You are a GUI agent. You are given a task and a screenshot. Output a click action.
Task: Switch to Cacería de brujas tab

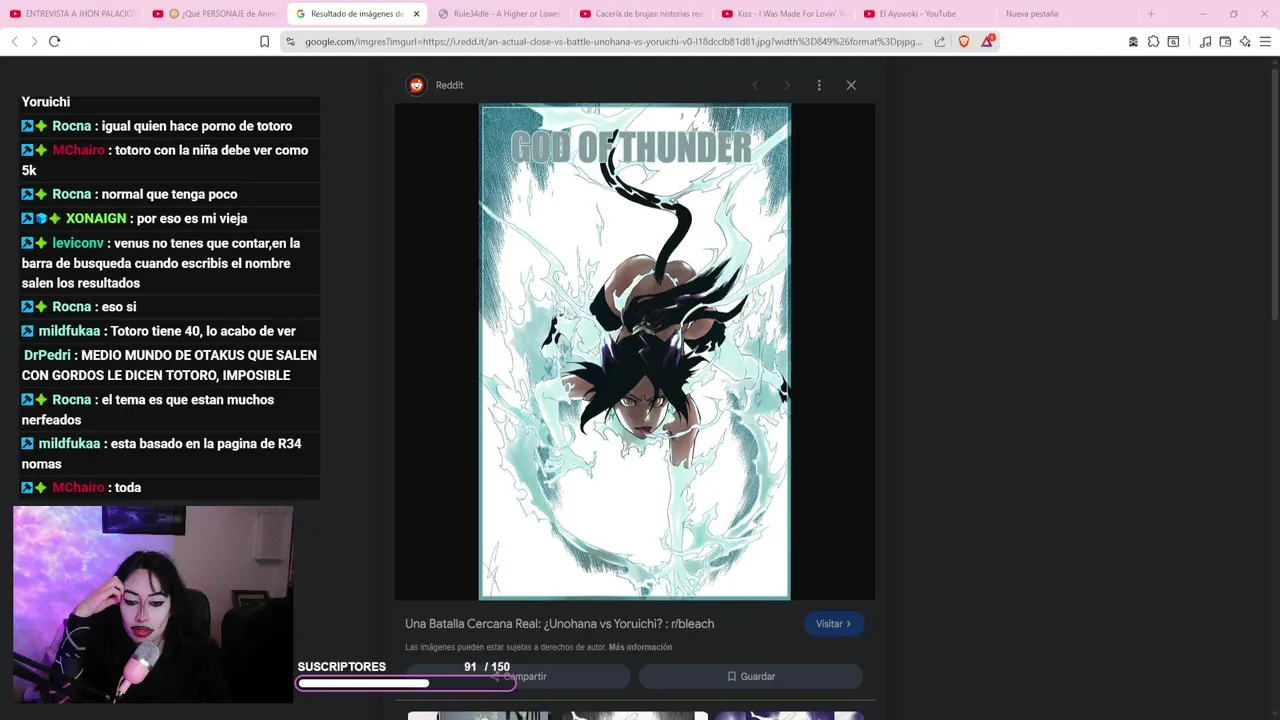[x=643, y=14]
